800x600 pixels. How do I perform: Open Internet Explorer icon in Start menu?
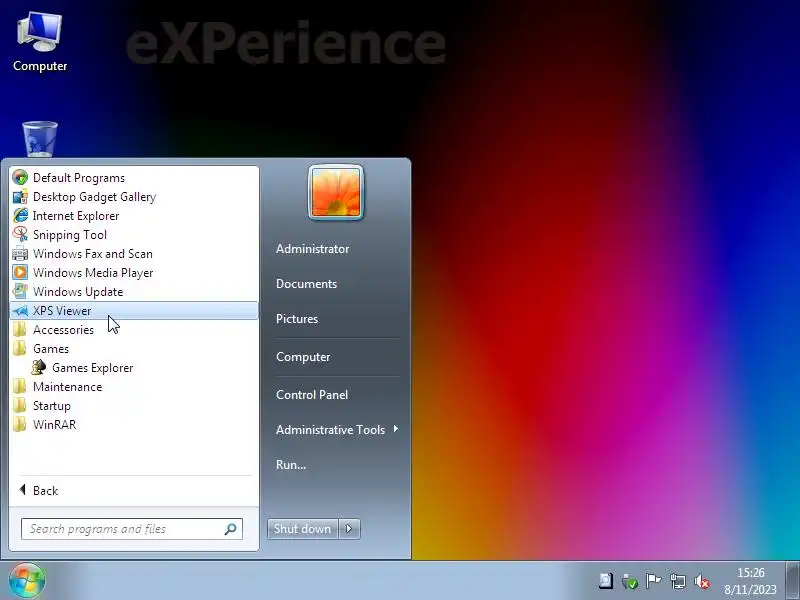pos(20,215)
